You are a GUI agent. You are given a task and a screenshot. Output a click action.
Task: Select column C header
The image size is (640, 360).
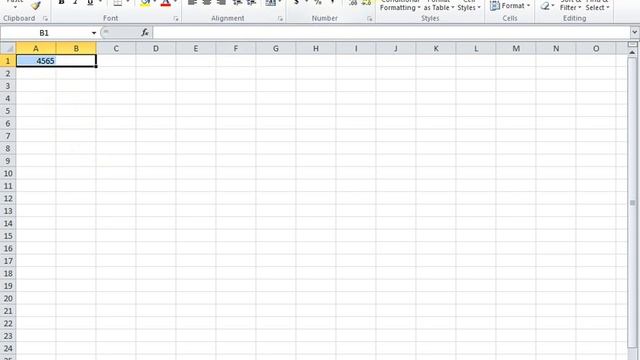pos(116,49)
